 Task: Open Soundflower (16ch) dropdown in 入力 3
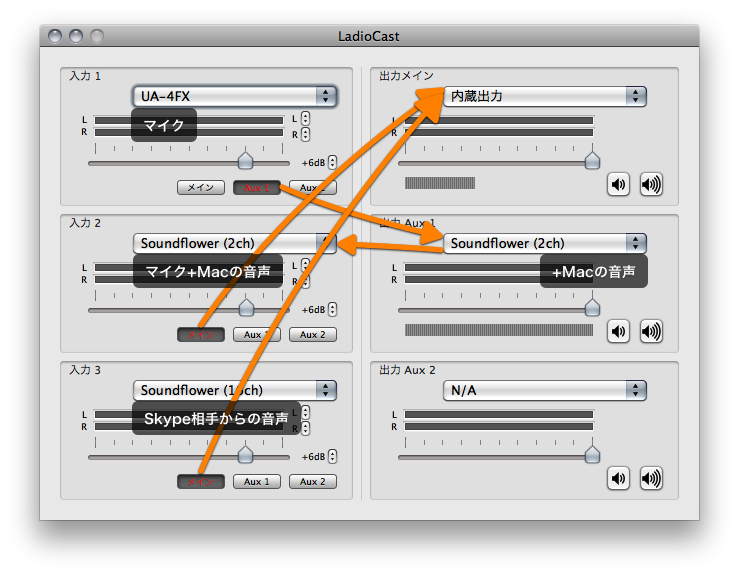pos(235,390)
